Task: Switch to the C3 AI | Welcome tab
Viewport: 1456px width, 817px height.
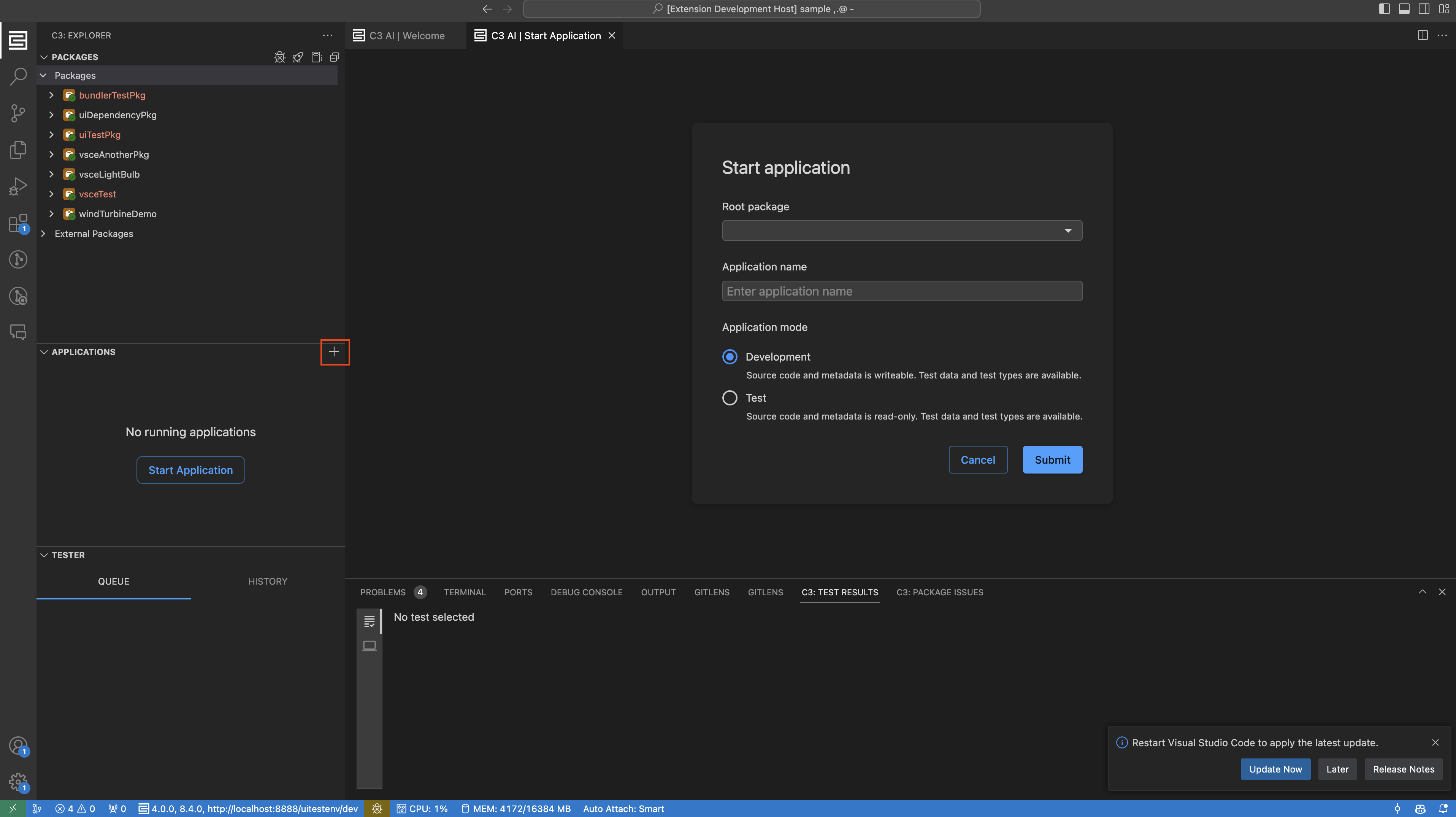Action: click(x=406, y=36)
